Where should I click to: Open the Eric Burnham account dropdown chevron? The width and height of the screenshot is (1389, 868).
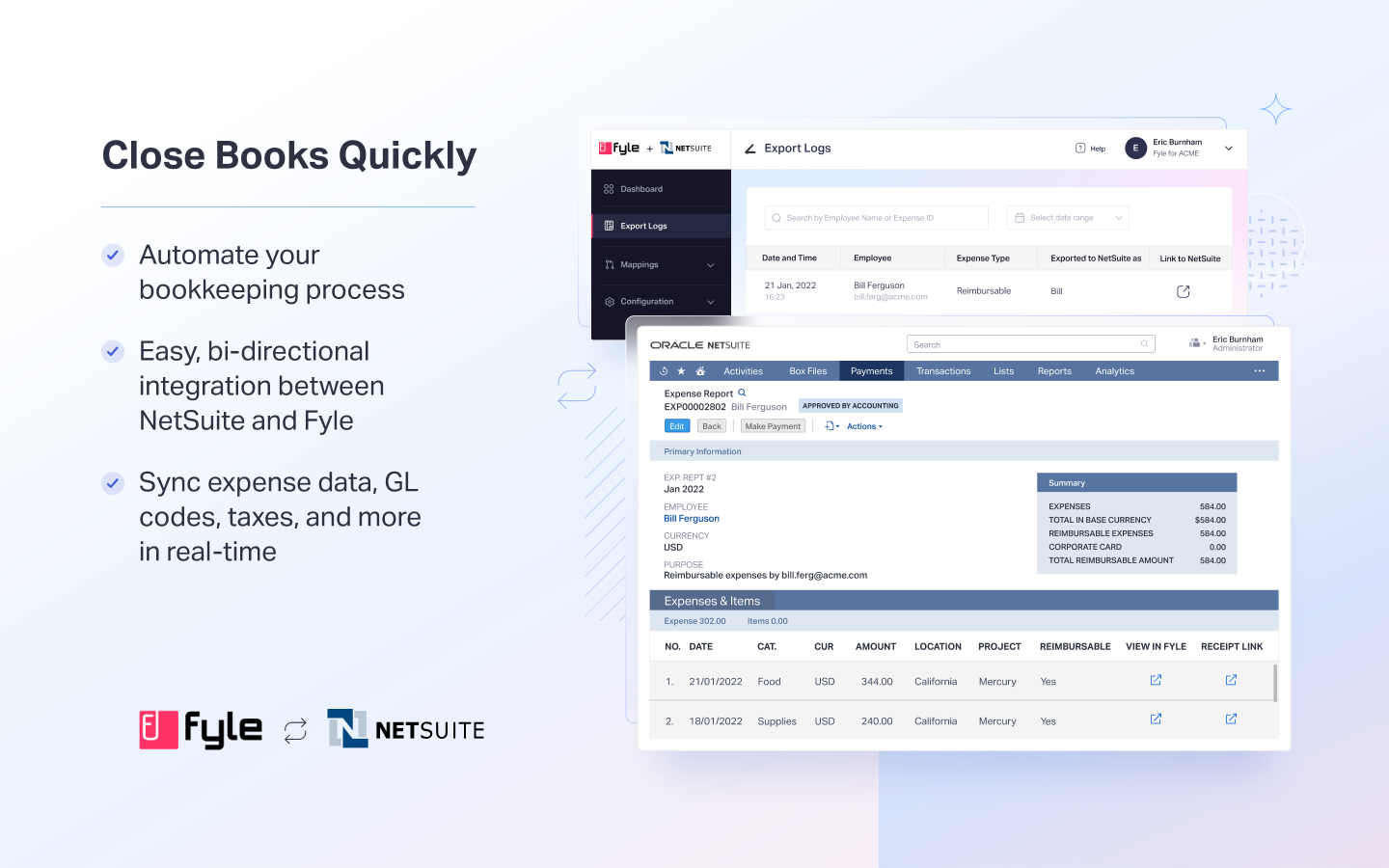(1229, 149)
